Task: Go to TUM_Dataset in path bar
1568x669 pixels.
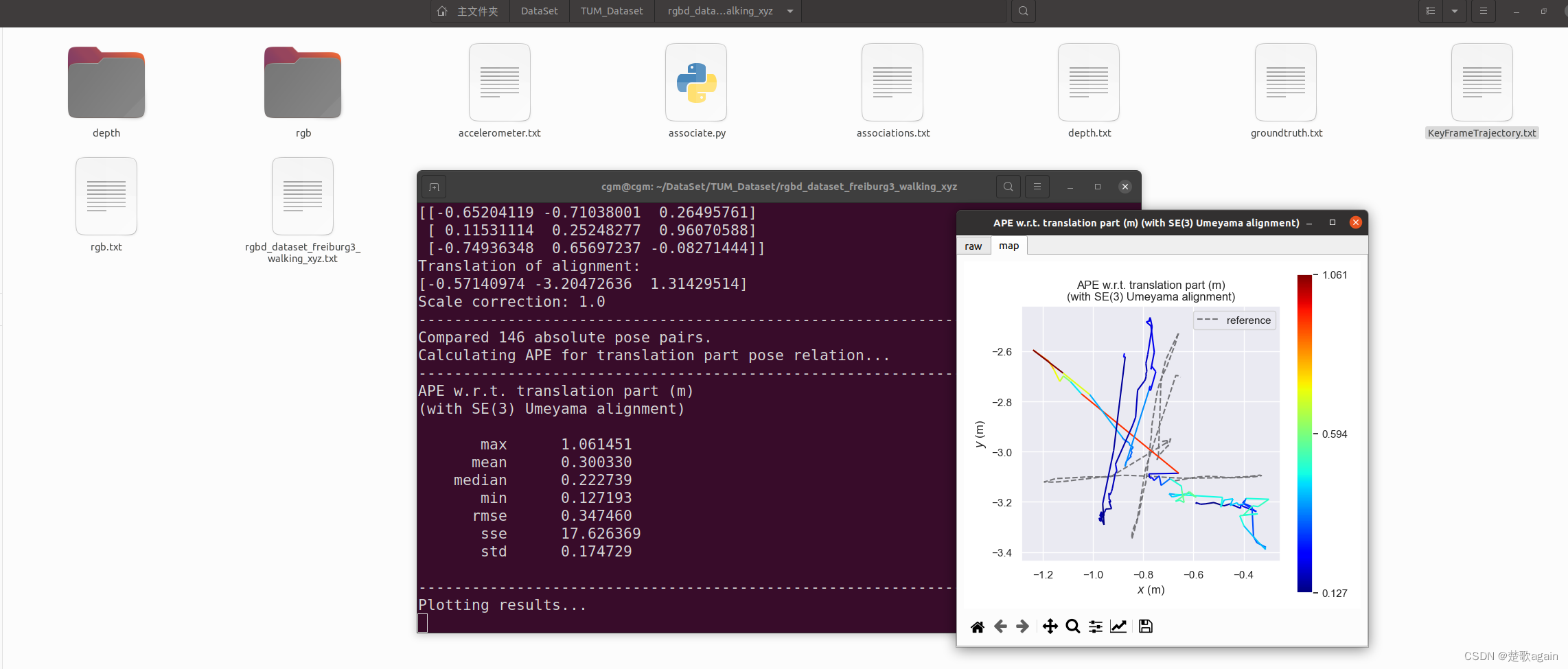Action: coord(612,11)
